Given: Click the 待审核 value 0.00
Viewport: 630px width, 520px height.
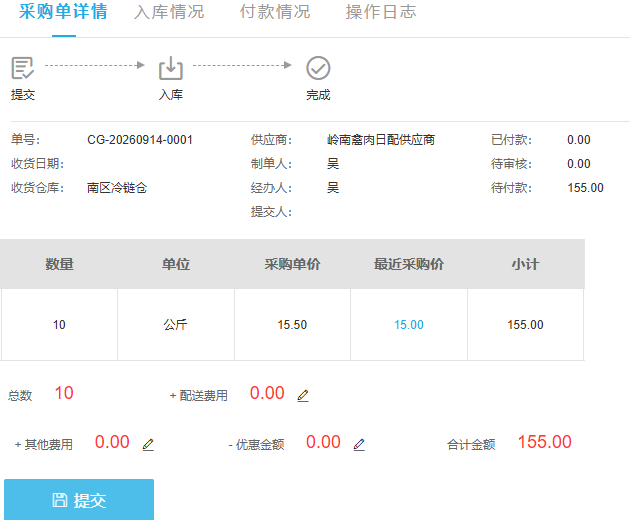Looking at the screenshot, I should tap(579, 164).
